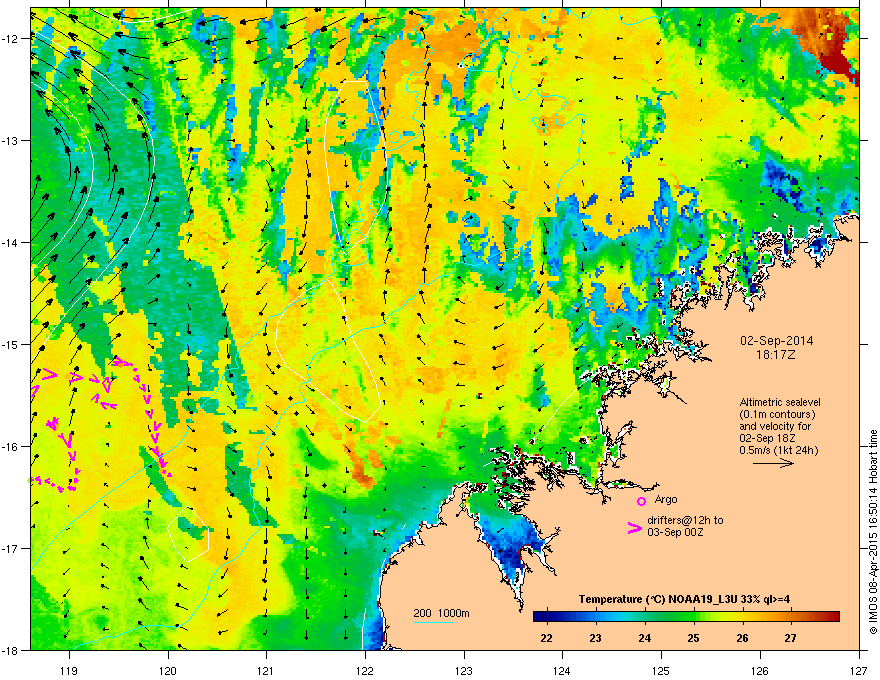Click the temperature color bar legend
The image size is (880, 680).
tap(686, 617)
